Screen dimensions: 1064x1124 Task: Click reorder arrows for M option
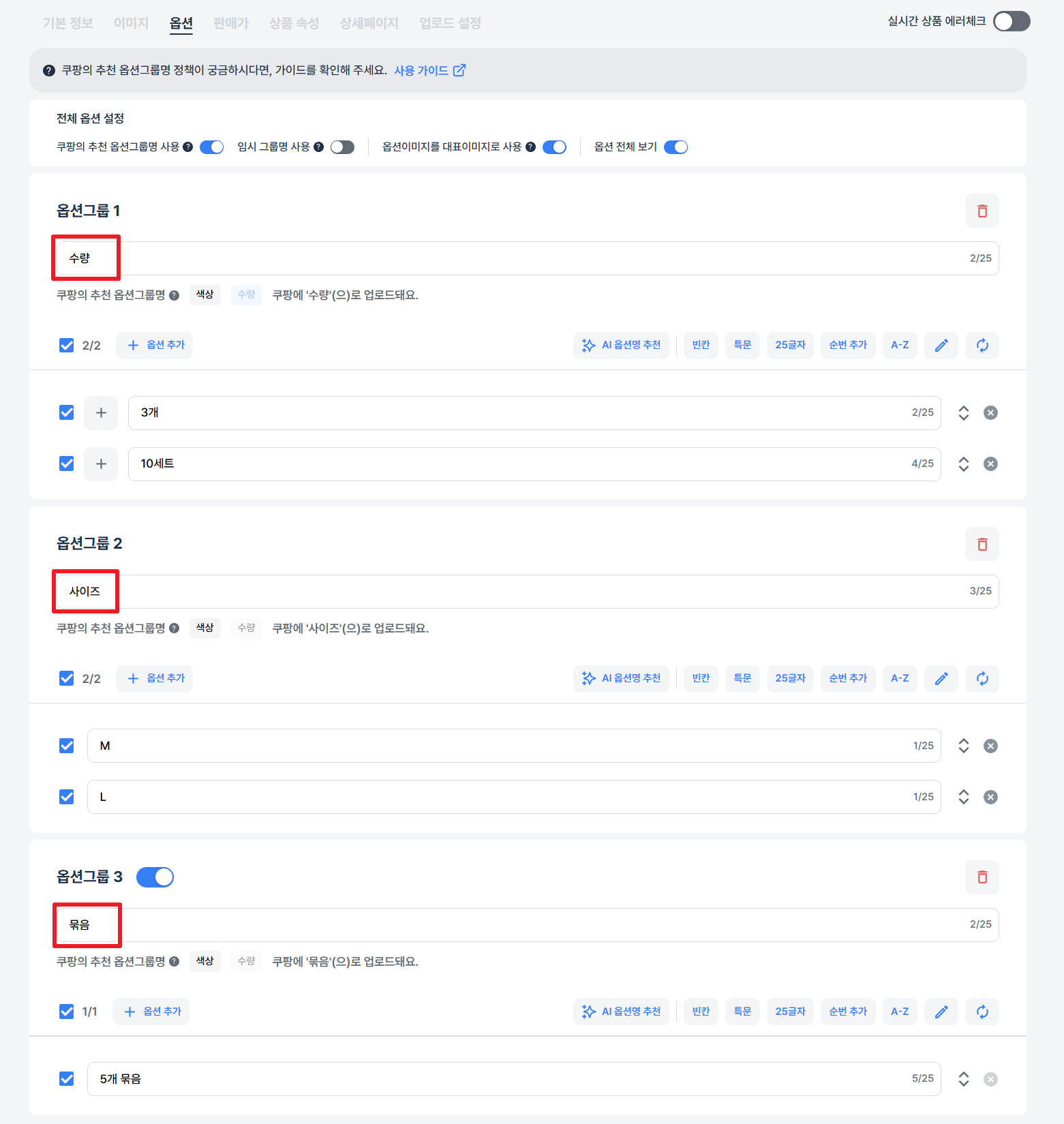(x=963, y=746)
